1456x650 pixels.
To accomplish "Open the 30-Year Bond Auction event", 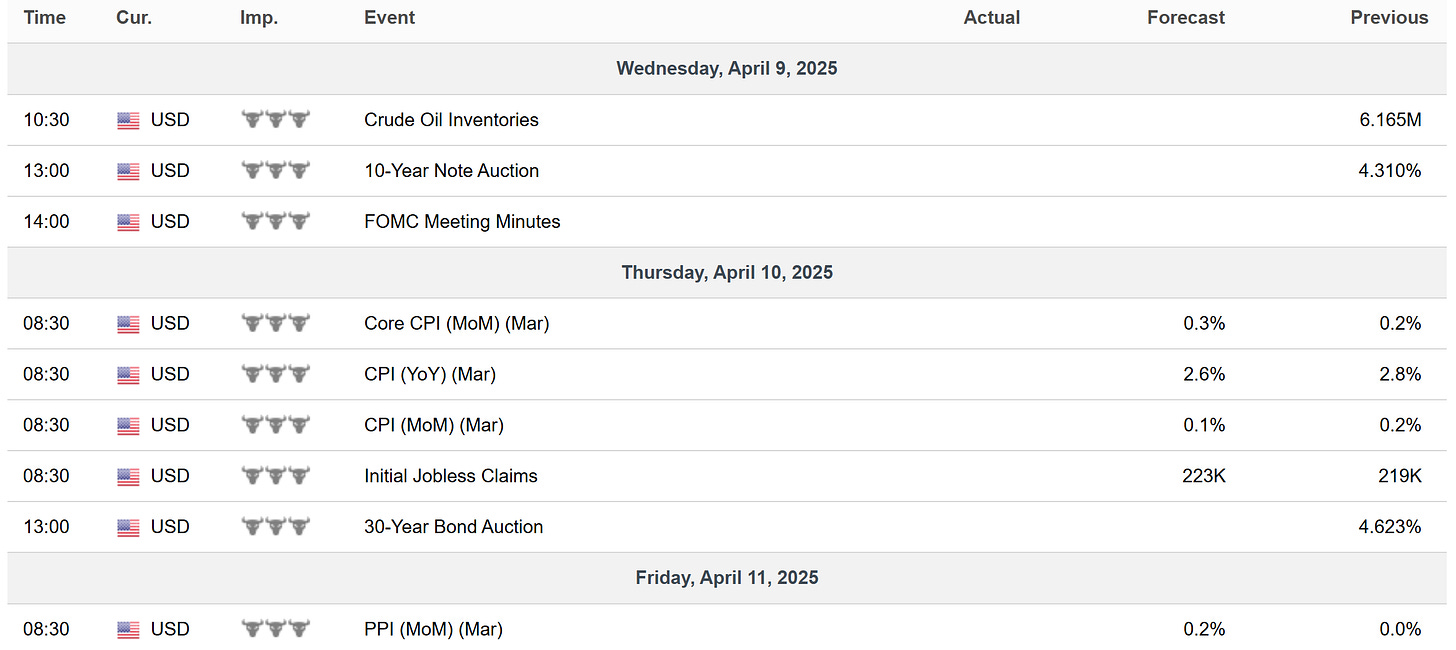I will (454, 527).
